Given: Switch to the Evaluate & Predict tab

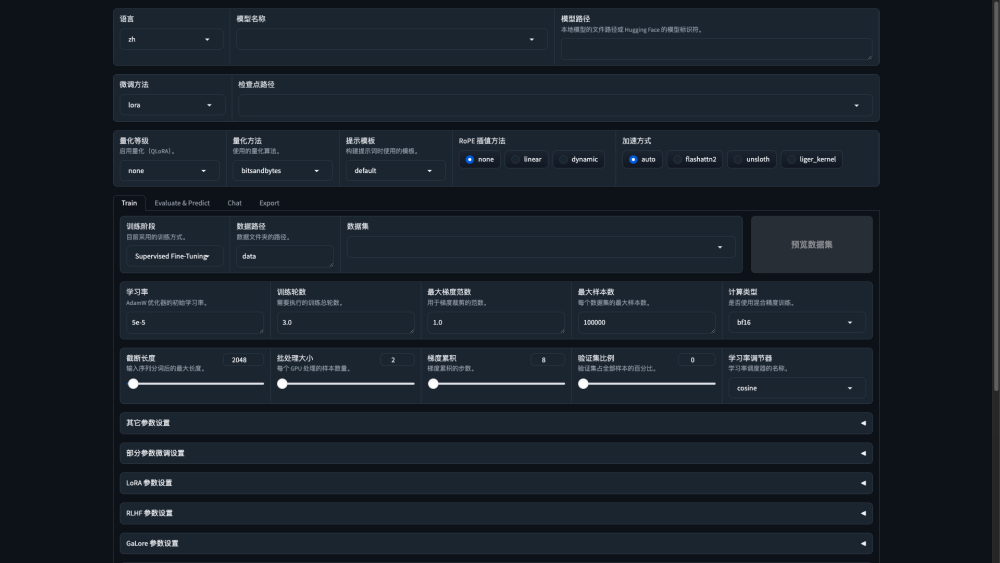Looking at the screenshot, I should click(x=182, y=203).
